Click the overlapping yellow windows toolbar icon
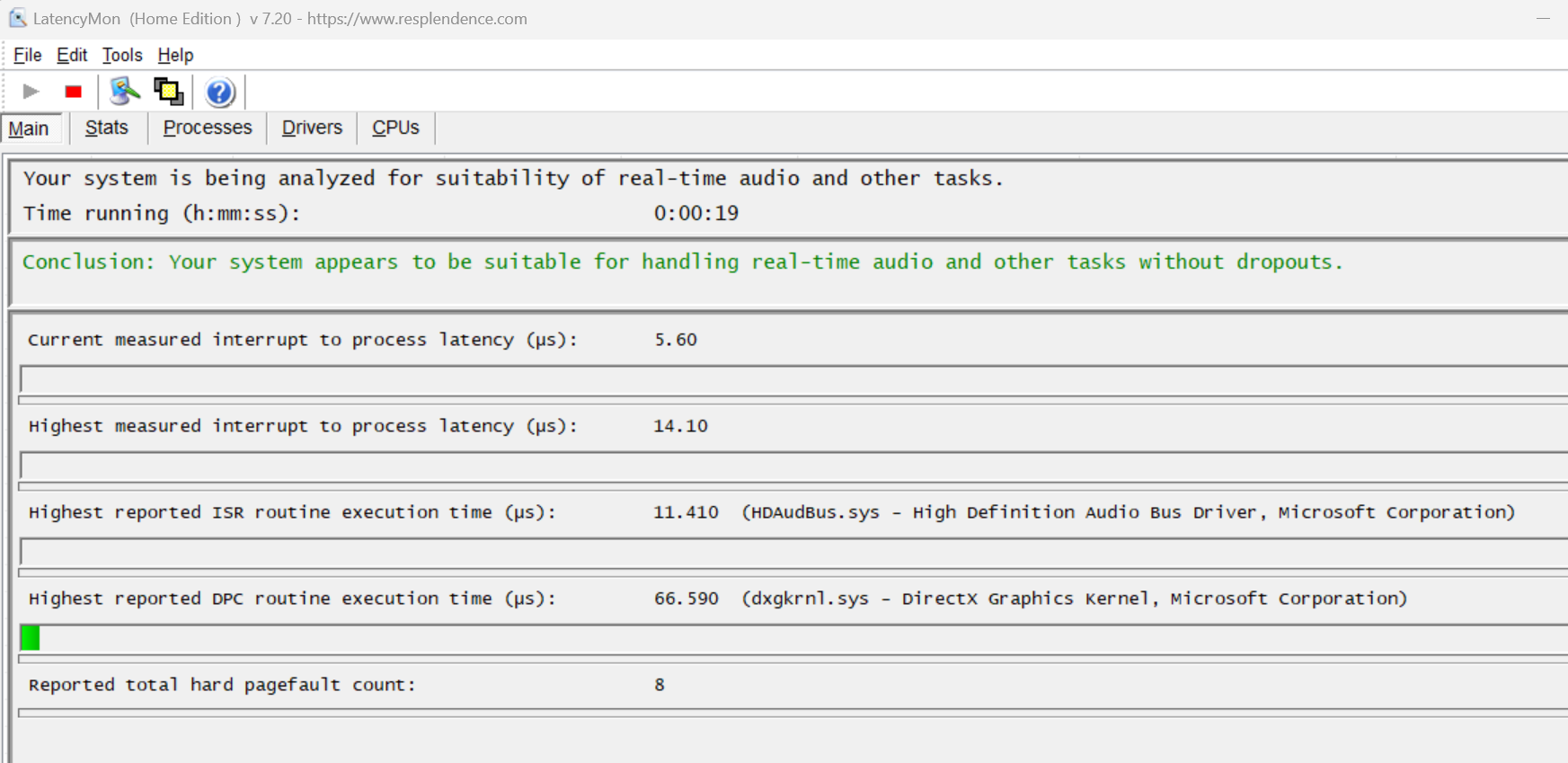 (168, 92)
